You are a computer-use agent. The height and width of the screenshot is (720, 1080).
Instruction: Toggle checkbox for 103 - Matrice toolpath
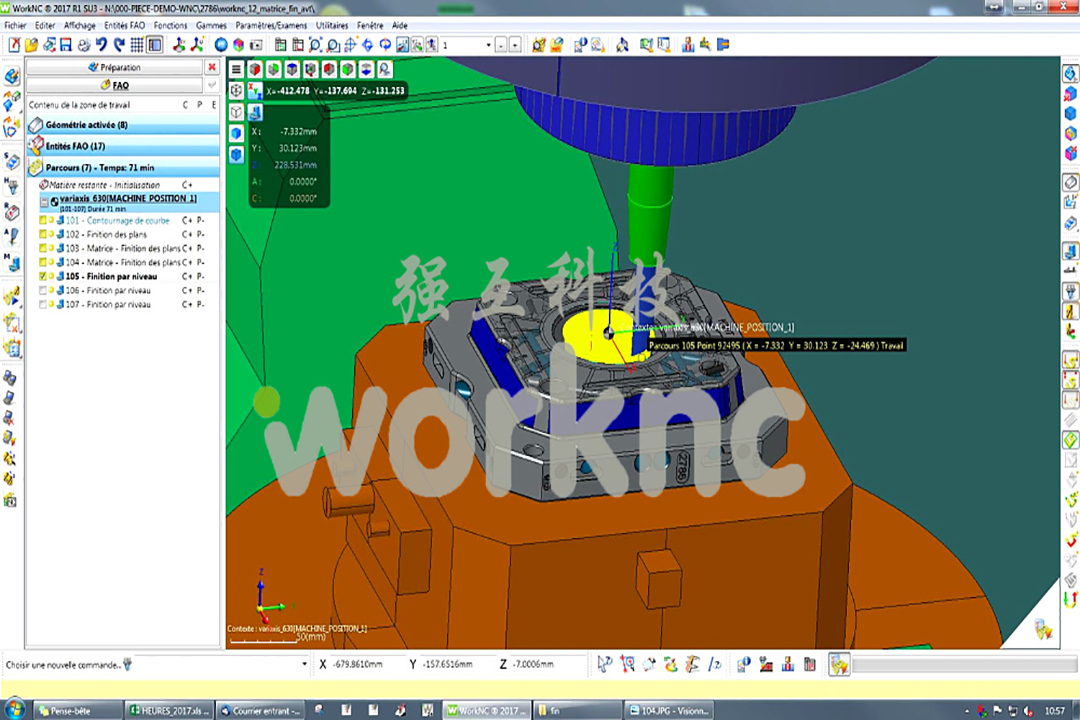(43, 248)
